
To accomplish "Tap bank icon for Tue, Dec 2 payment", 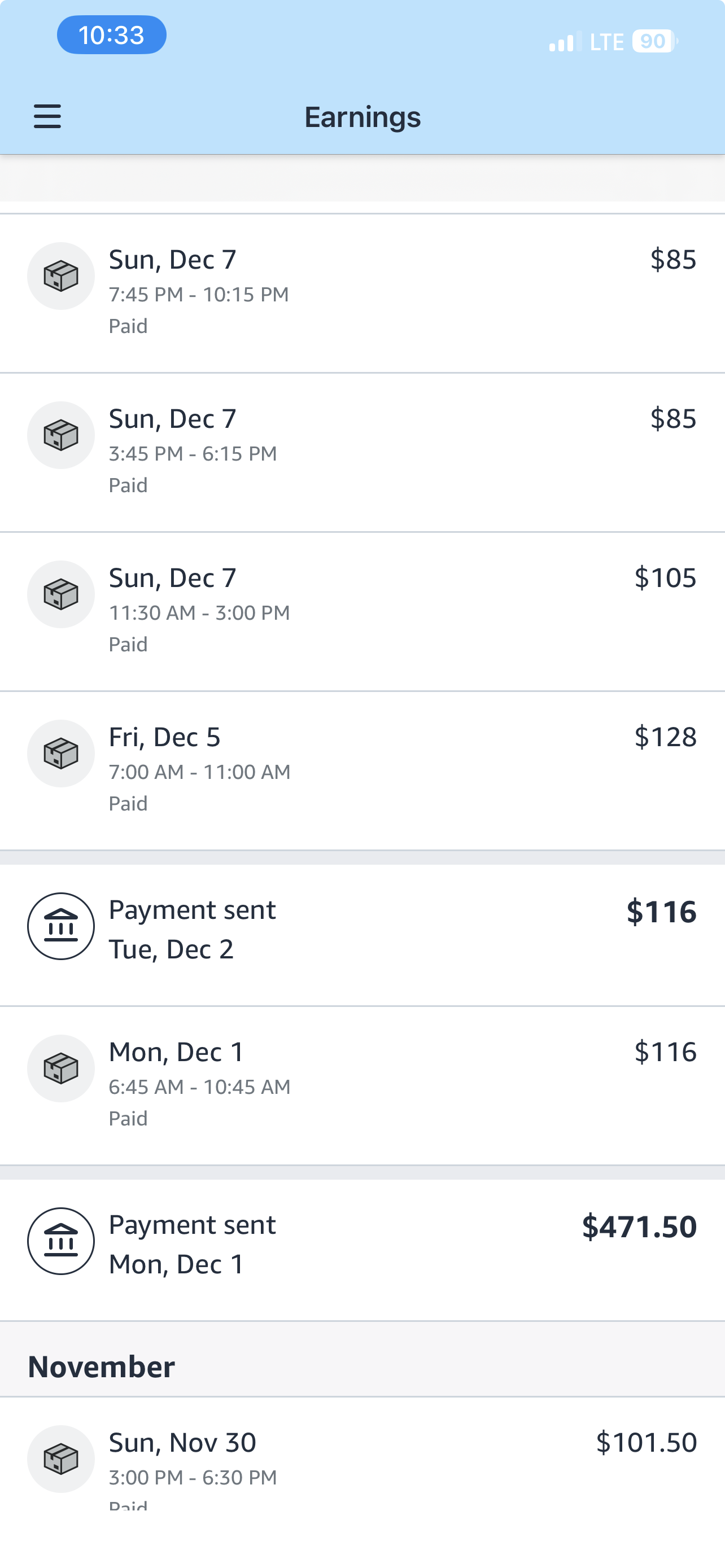I will tap(61, 926).
